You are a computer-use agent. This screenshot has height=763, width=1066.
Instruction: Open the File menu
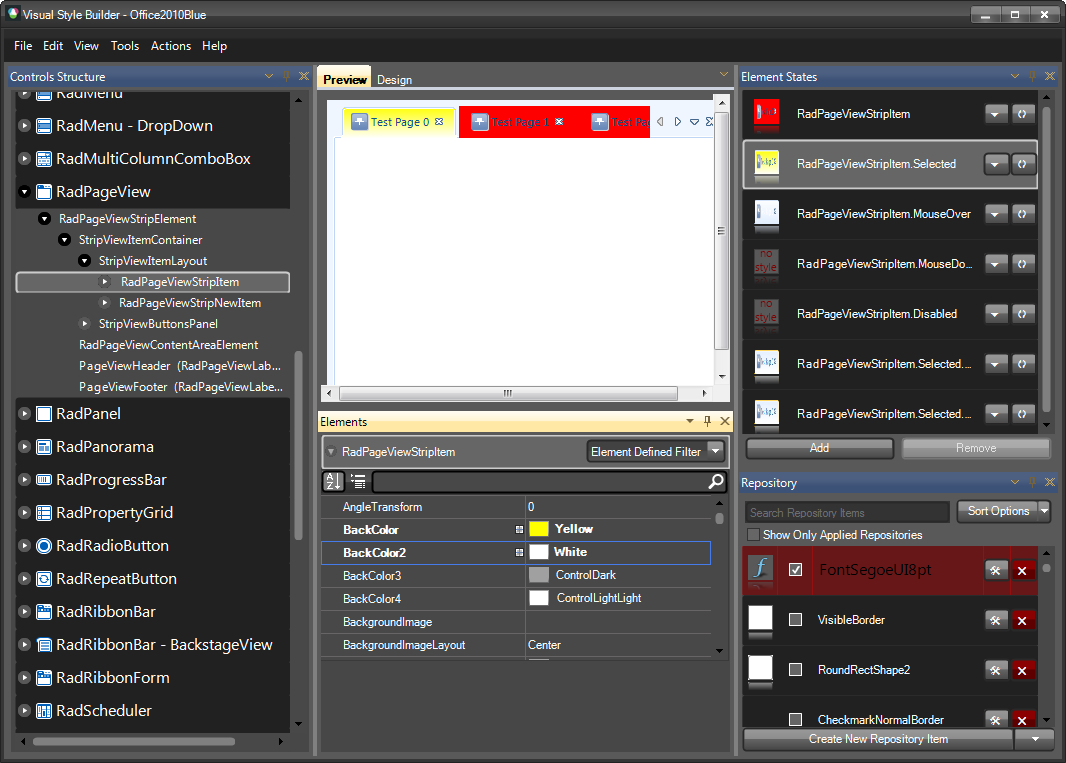[23, 46]
